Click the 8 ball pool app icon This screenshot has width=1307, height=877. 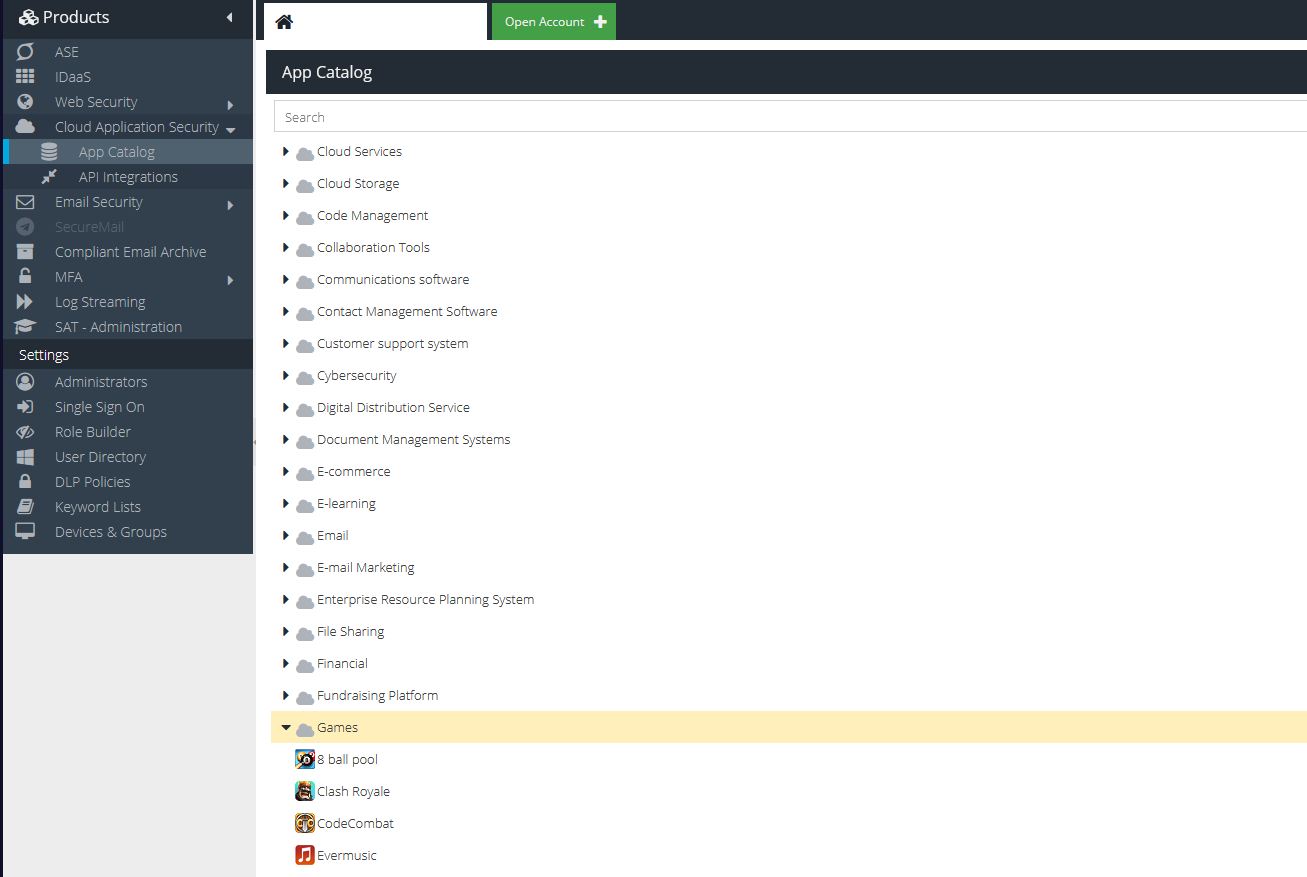pos(305,759)
